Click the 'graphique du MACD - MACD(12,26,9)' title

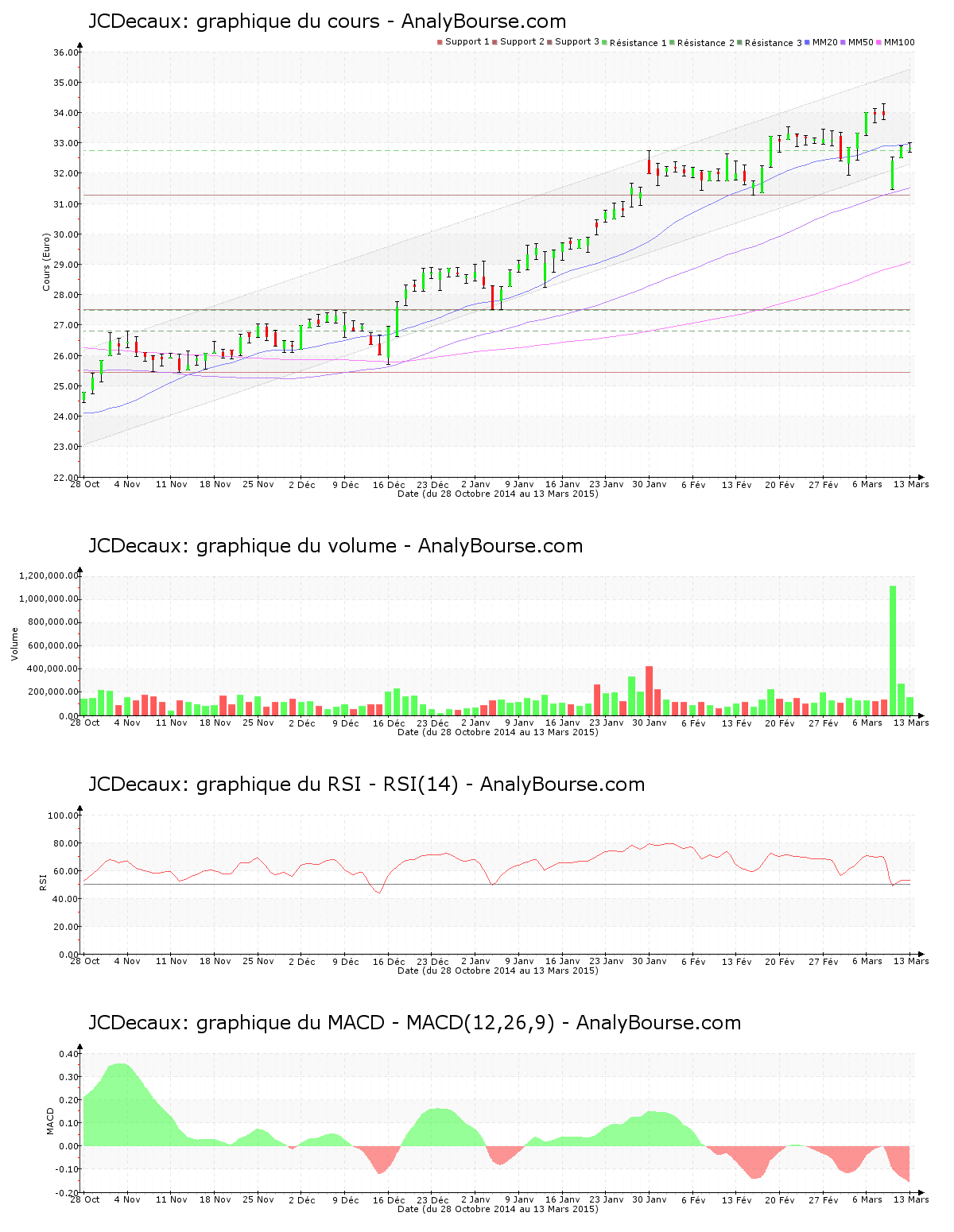tap(414, 1023)
